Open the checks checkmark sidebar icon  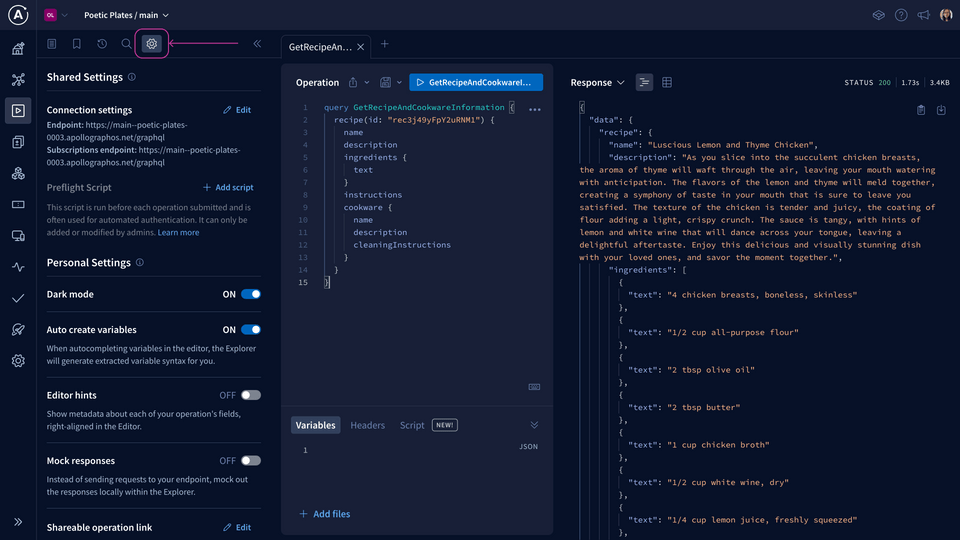18,298
